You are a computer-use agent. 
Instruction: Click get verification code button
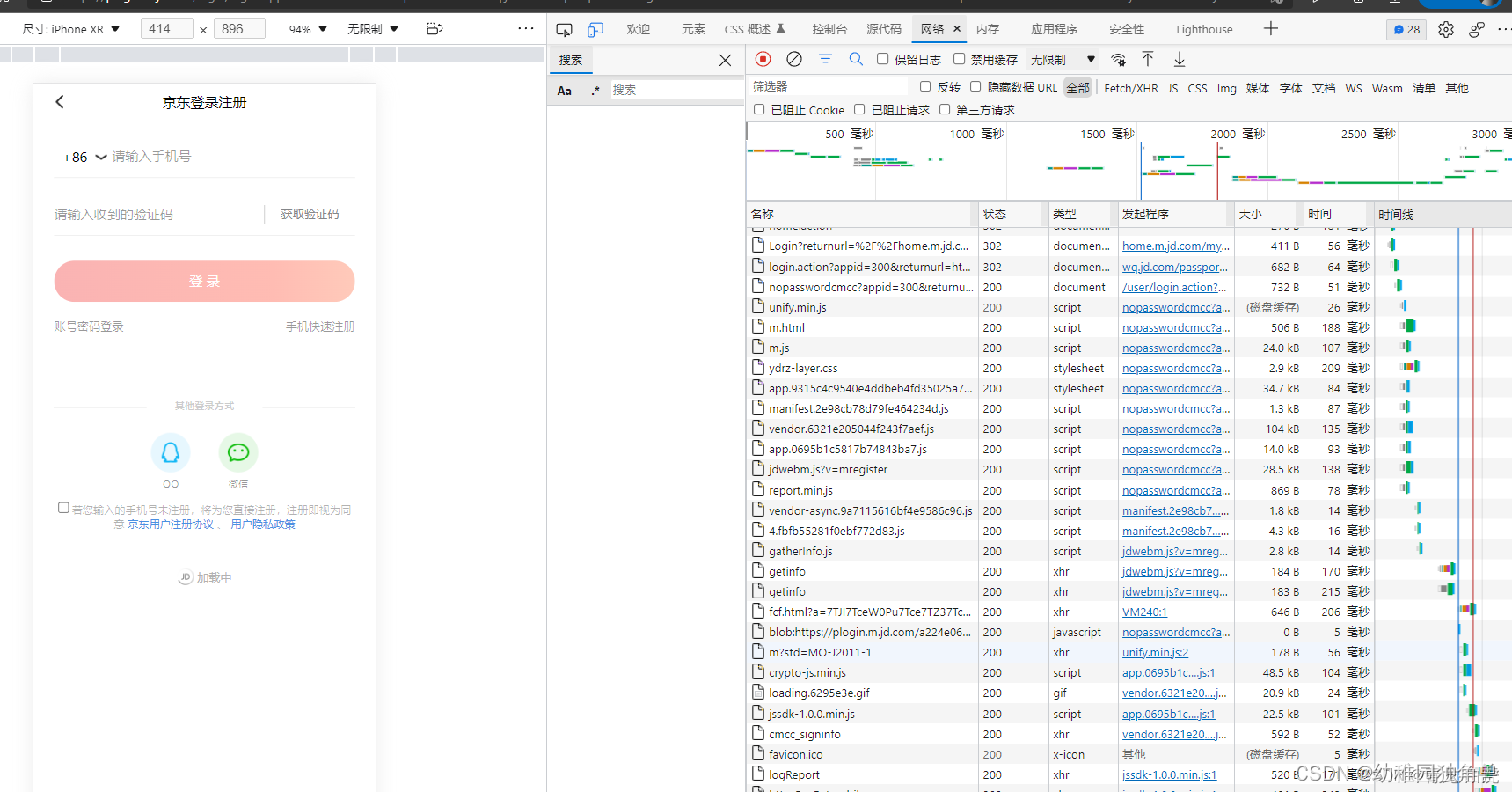coord(310,214)
